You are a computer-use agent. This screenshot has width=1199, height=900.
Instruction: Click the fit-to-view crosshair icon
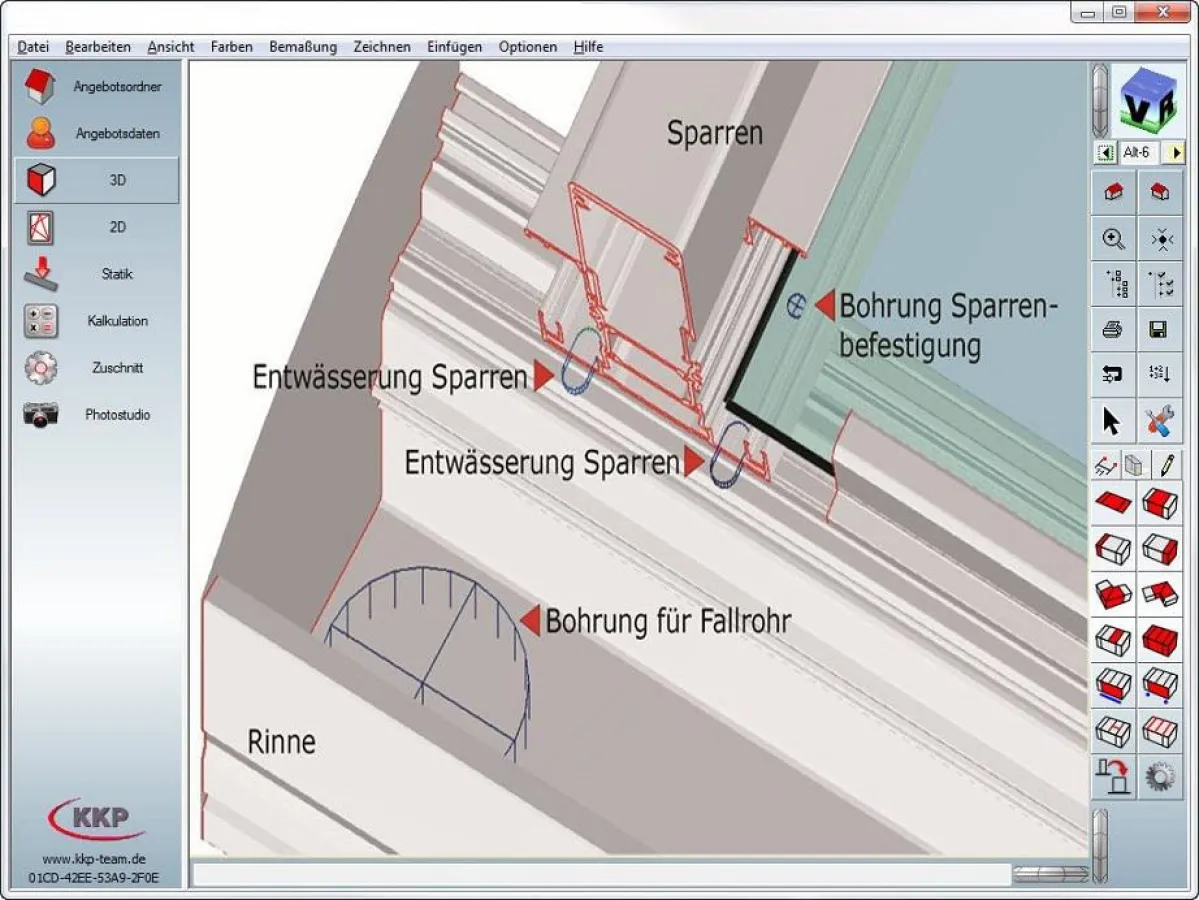tap(1161, 239)
